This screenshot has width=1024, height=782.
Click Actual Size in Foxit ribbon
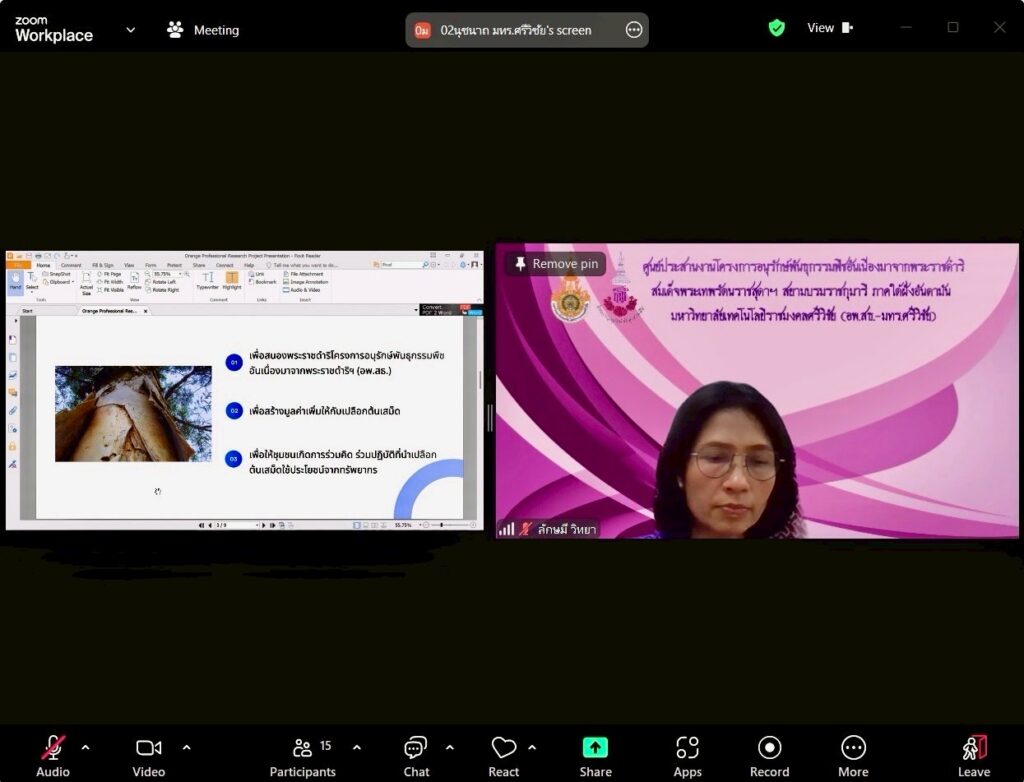pyautogui.click(x=86, y=284)
